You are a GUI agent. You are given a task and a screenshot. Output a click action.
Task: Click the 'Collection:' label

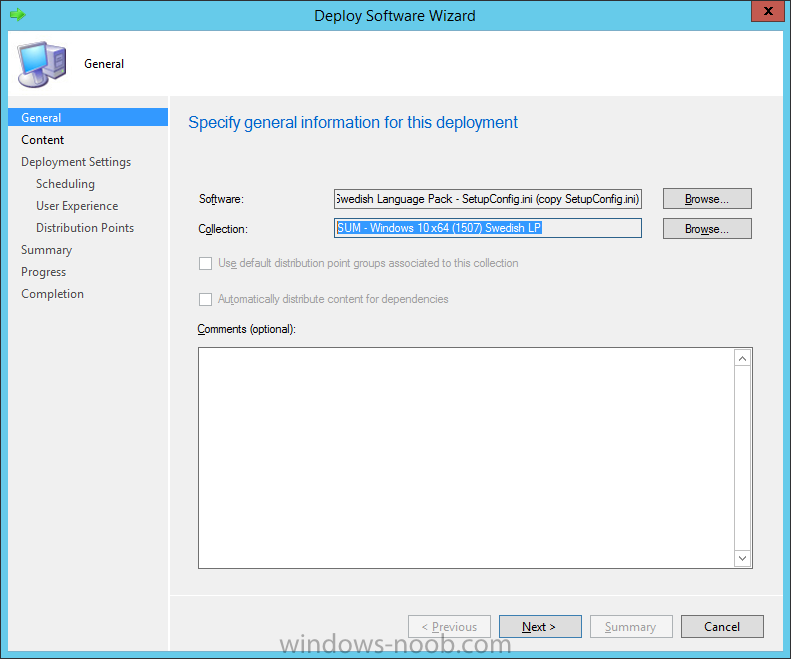222,229
